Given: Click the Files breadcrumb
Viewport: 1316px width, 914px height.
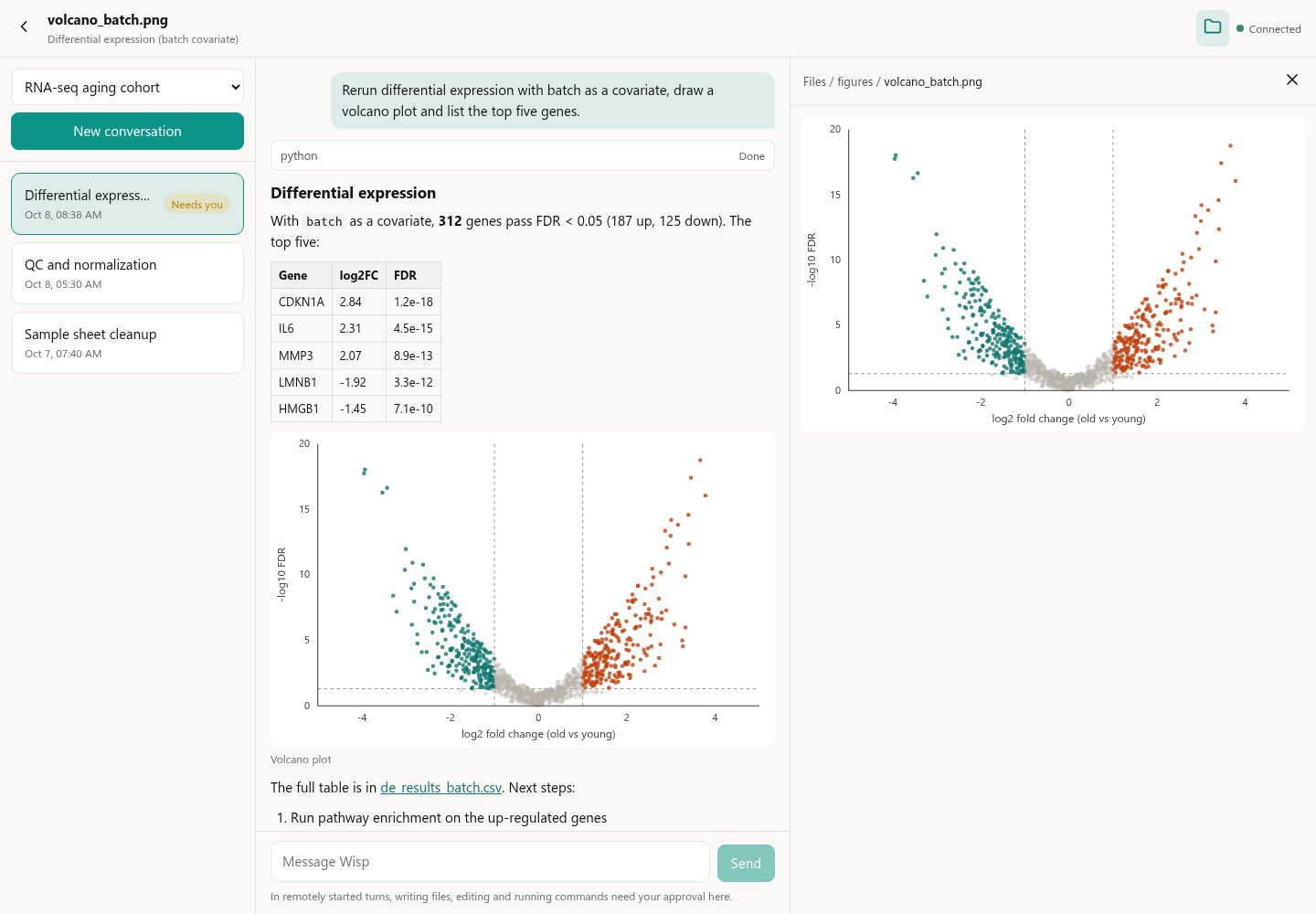Looking at the screenshot, I should (814, 81).
